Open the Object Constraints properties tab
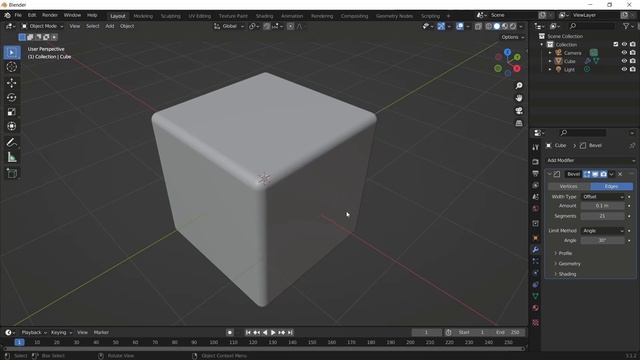The image size is (640, 360). [x=536, y=285]
